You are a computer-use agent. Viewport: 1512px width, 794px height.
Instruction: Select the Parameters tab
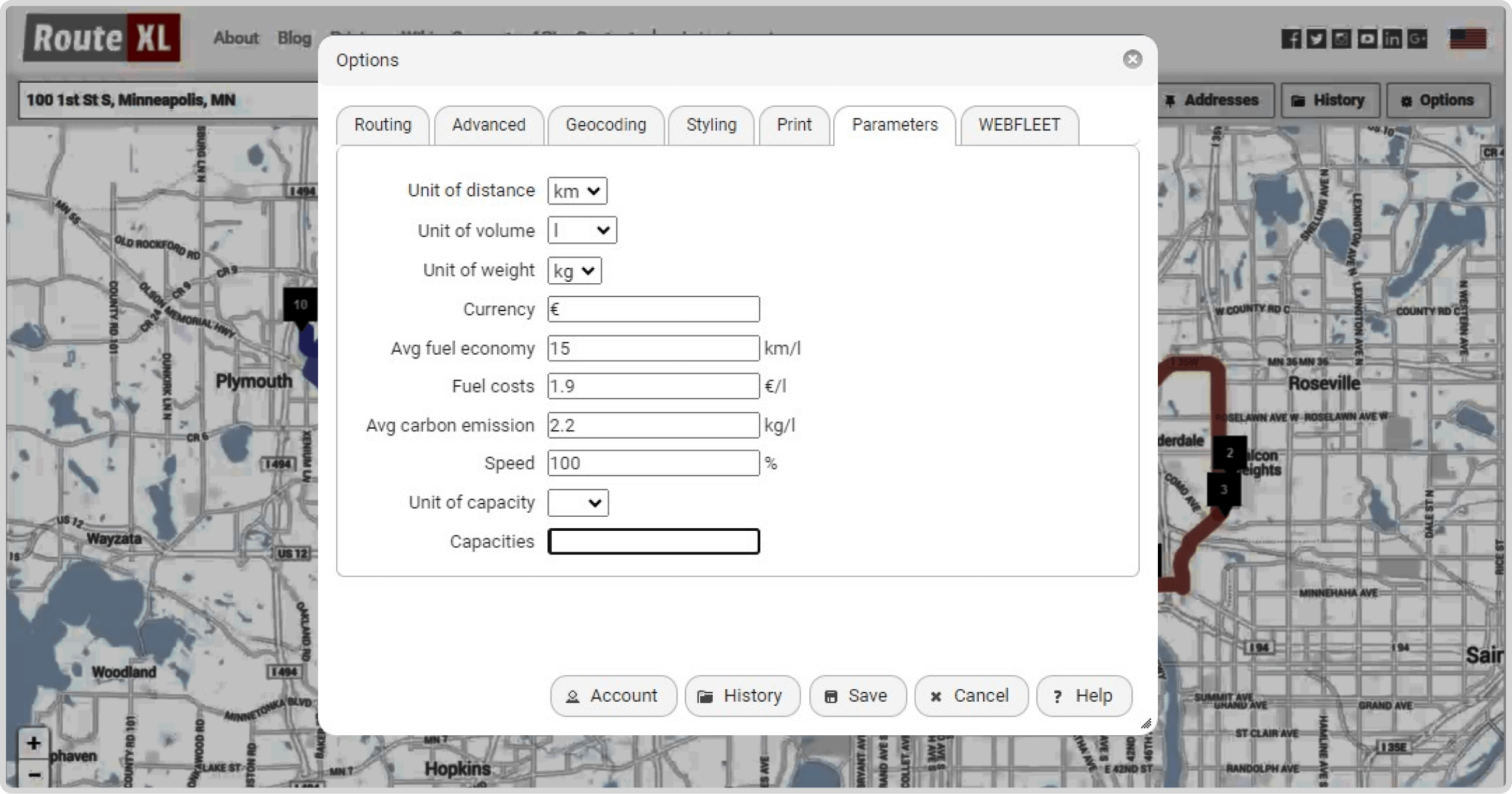[x=894, y=124]
